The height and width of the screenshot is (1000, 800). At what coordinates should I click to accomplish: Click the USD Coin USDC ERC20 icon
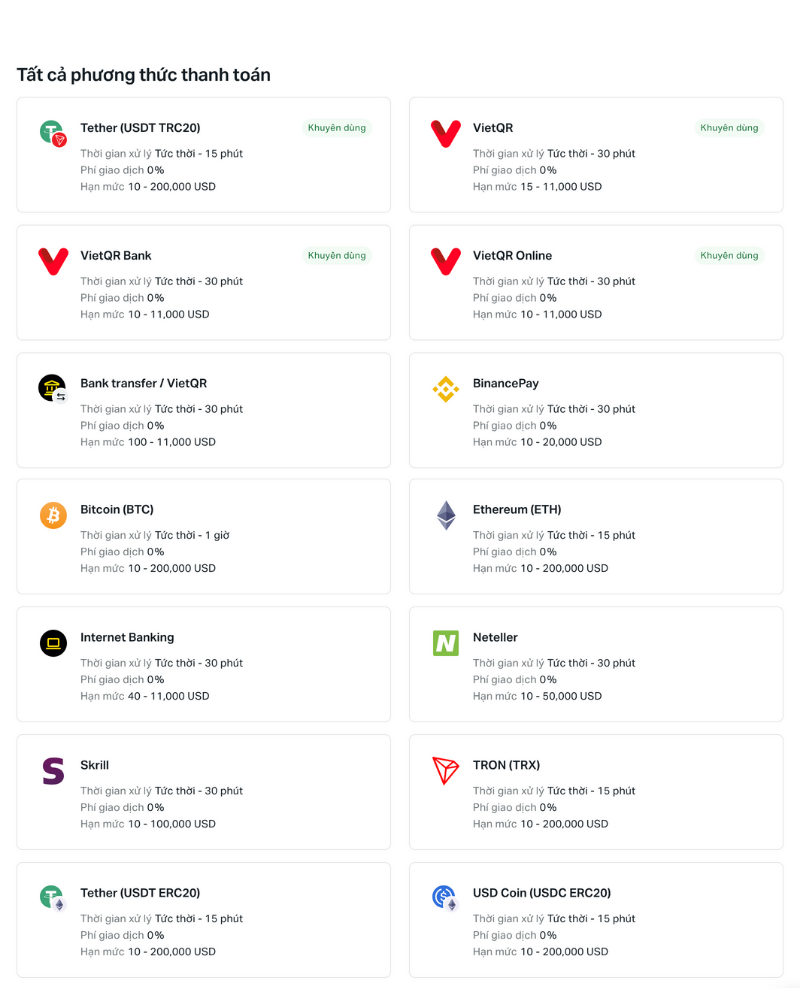point(445,898)
